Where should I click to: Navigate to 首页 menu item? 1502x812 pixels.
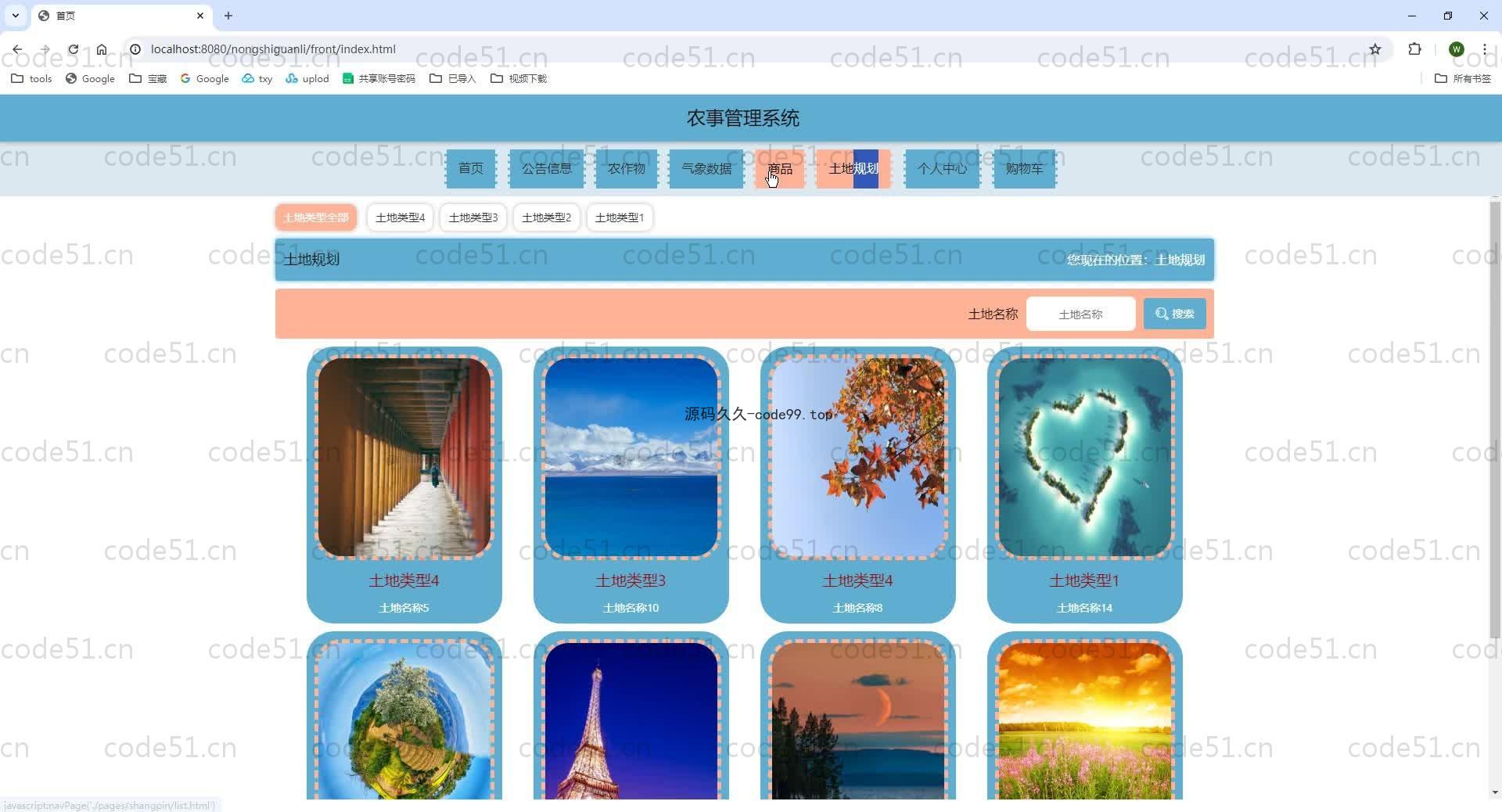pyautogui.click(x=471, y=168)
